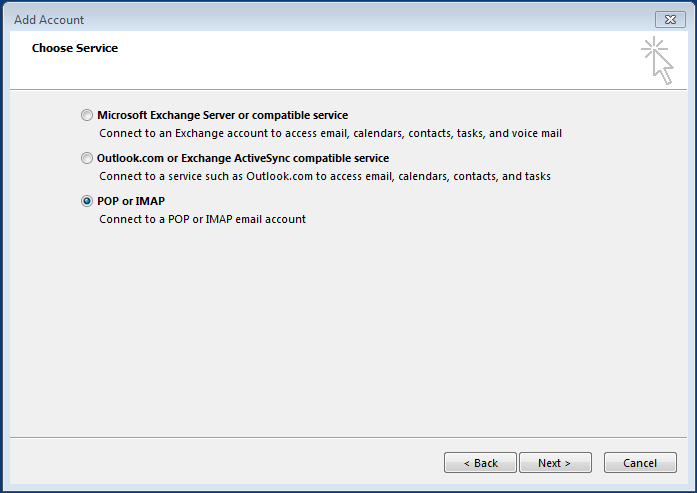Click the 'Choose Service' heading
Viewport: 697px width, 493px height.
tap(75, 48)
